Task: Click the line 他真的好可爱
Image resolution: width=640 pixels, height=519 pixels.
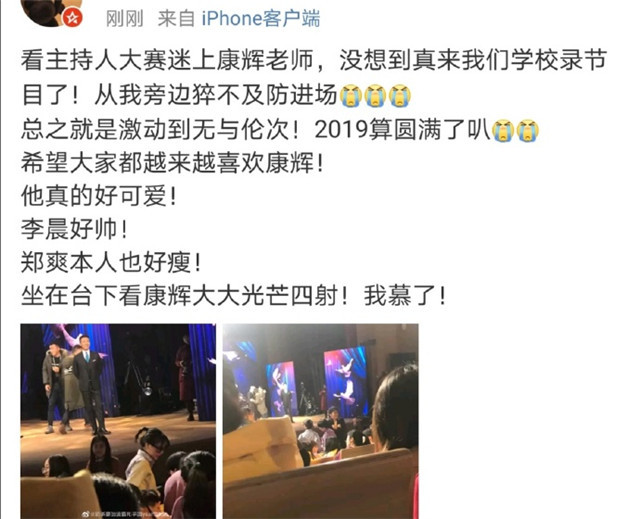Action: pyautogui.click(x=99, y=196)
